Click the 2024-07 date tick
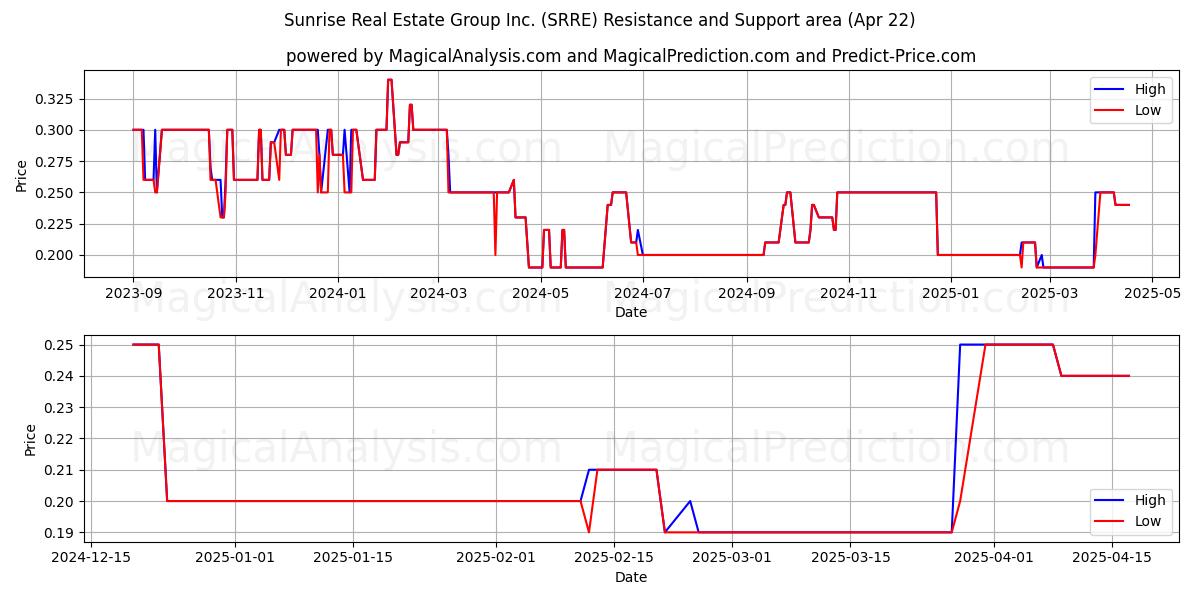The height and width of the screenshot is (600, 1200). [642, 294]
